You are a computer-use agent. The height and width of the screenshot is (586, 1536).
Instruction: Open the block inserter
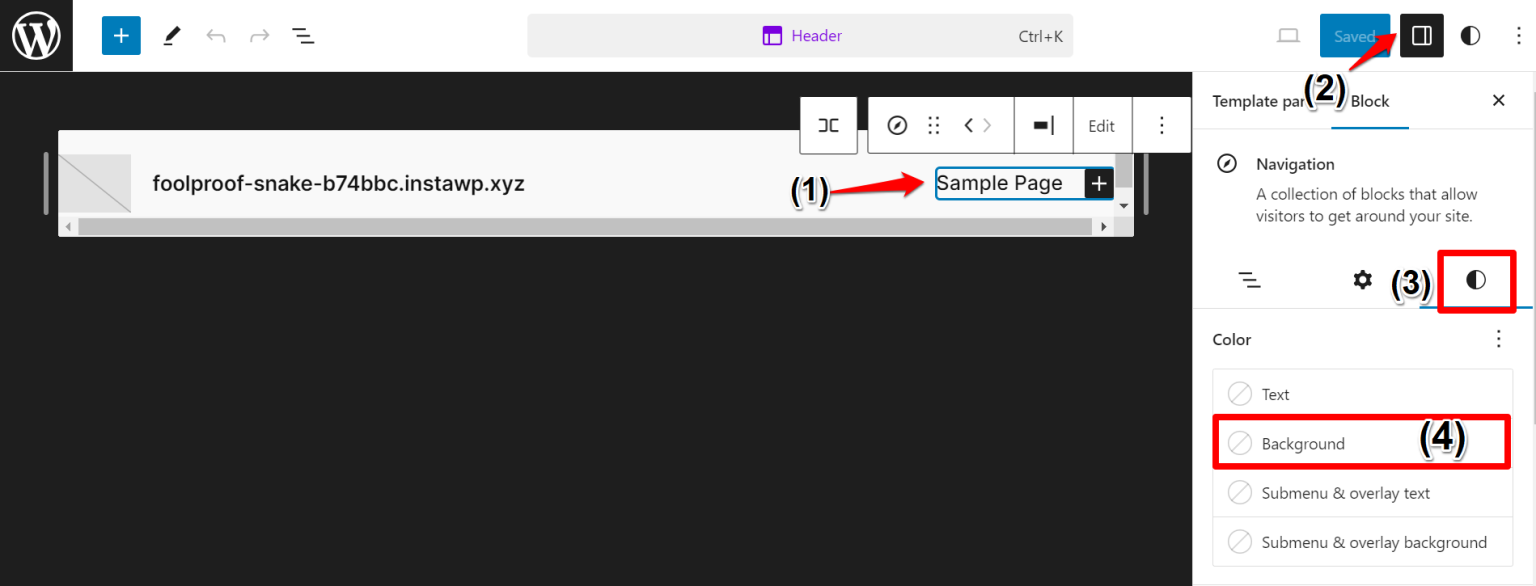[x=121, y=35]
